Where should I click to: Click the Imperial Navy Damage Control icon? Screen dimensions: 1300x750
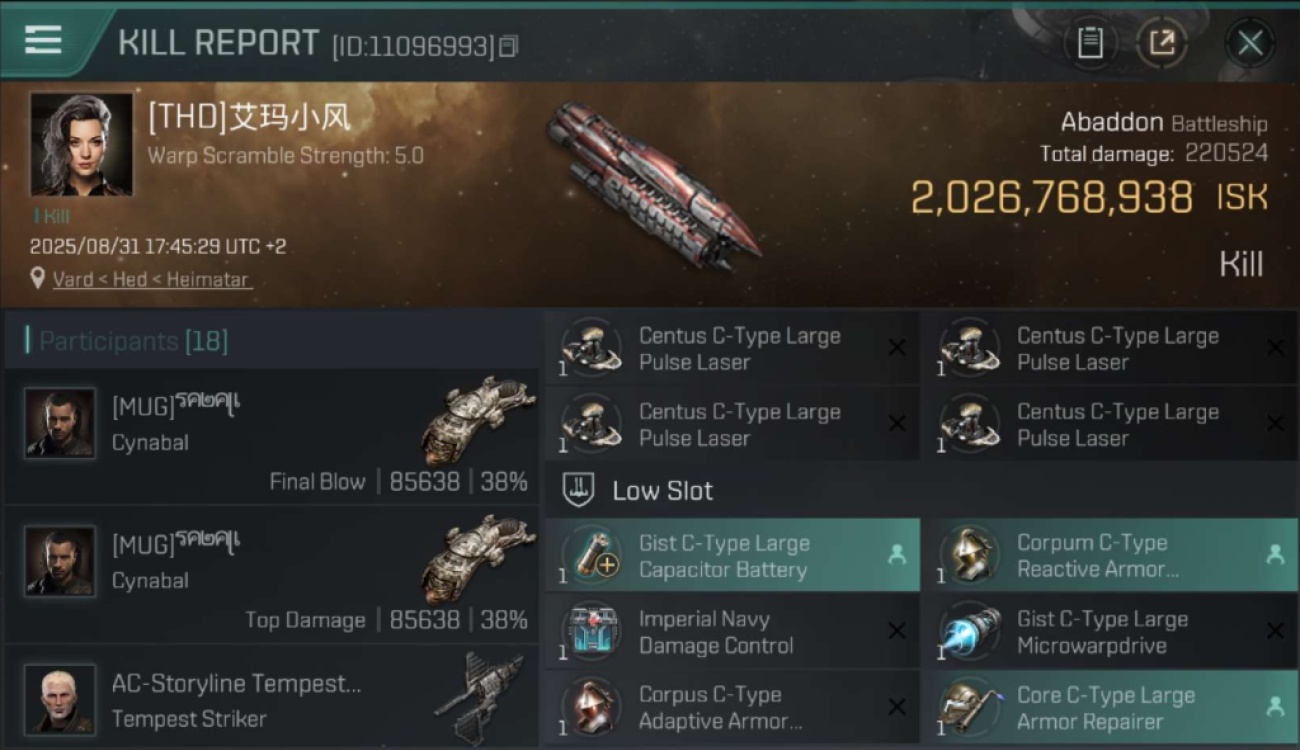click(x=592, y=632)
